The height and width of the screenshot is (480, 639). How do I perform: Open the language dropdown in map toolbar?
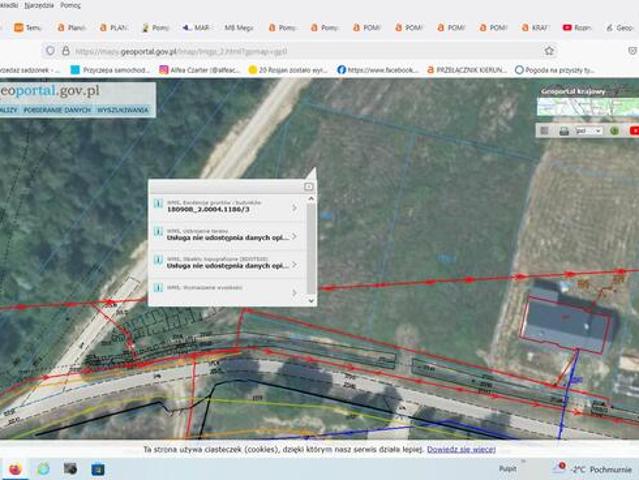tap(589, 131)
